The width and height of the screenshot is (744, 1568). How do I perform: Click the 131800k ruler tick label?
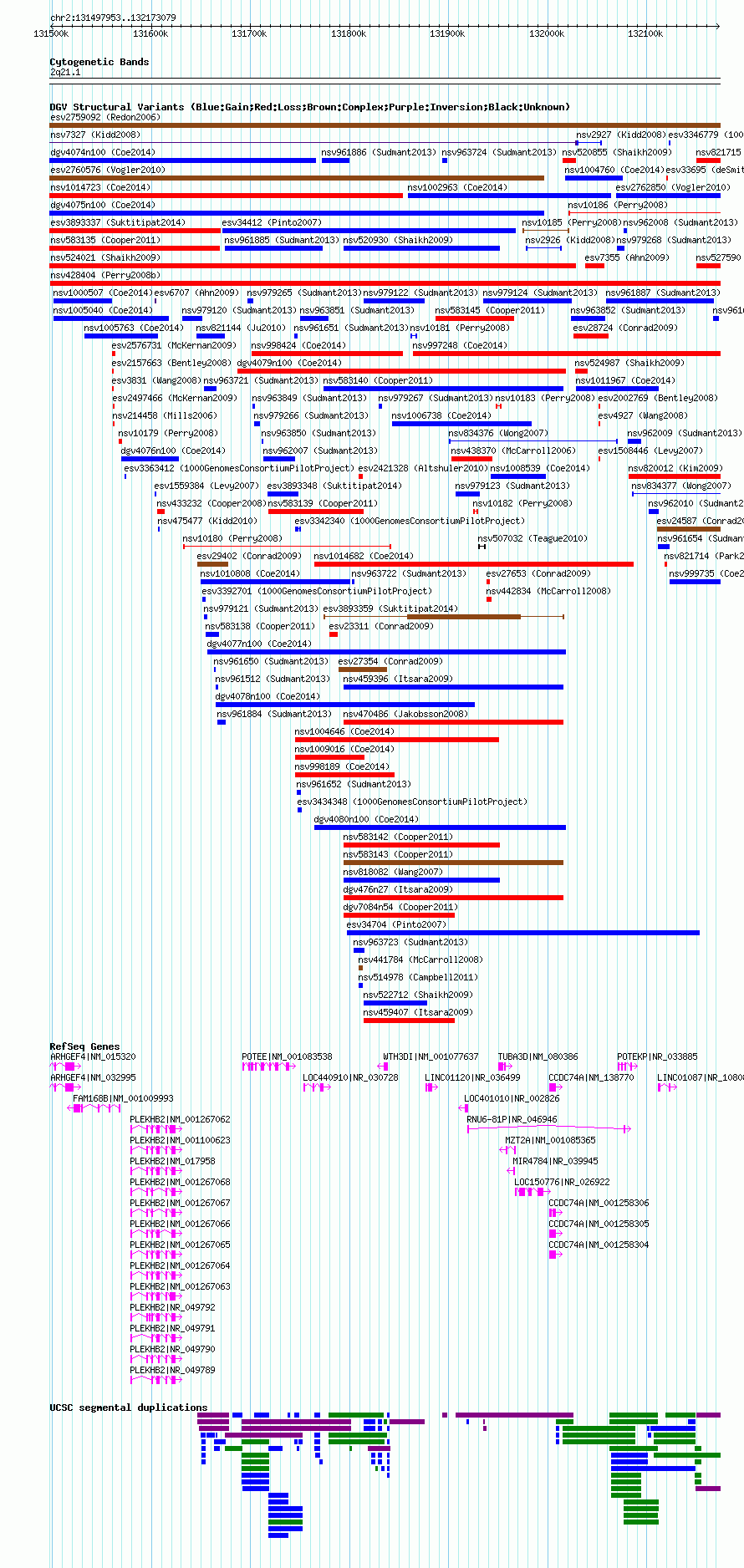tap(349, 33)
